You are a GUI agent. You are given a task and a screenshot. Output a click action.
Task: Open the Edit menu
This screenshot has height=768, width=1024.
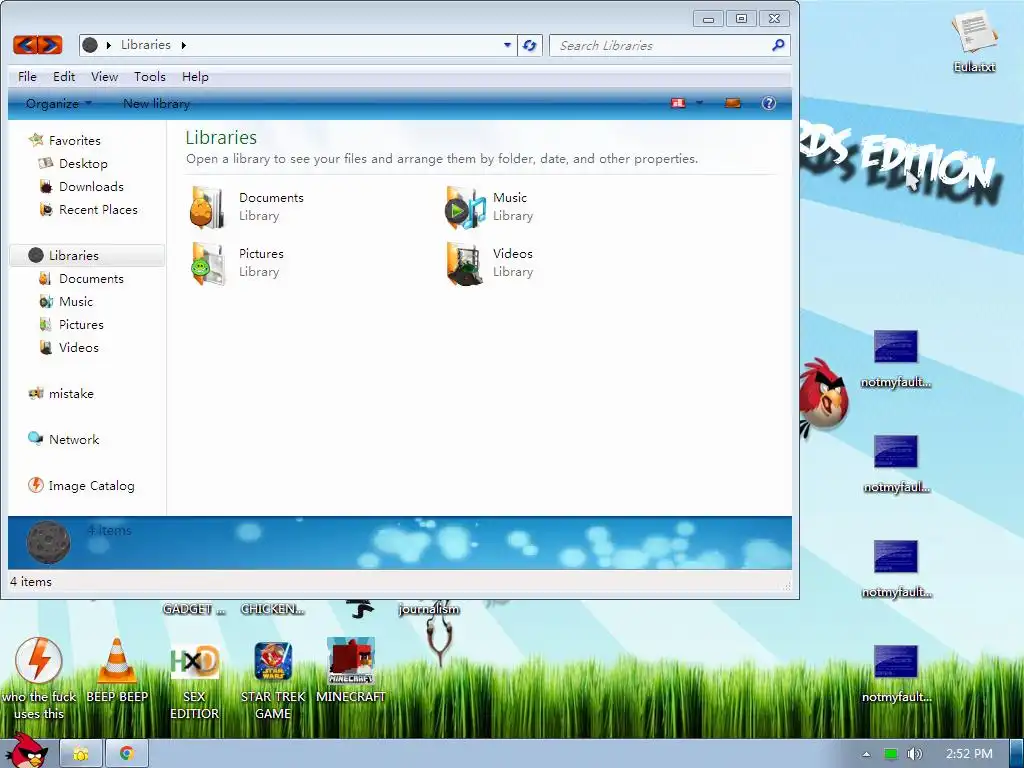pos(64,76)
